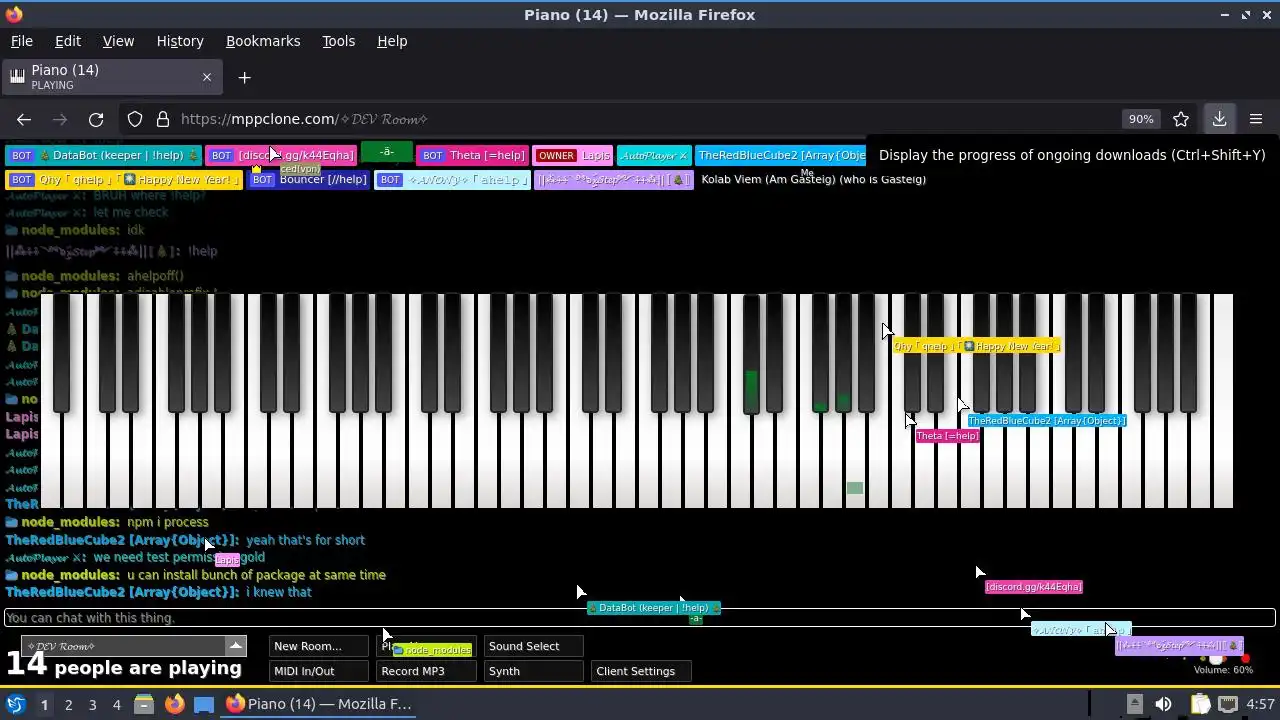The height and width of the screenshot is (720, 1280).
Task: Click chat message 'i knew that'
Action: click(x=279, y=592)
